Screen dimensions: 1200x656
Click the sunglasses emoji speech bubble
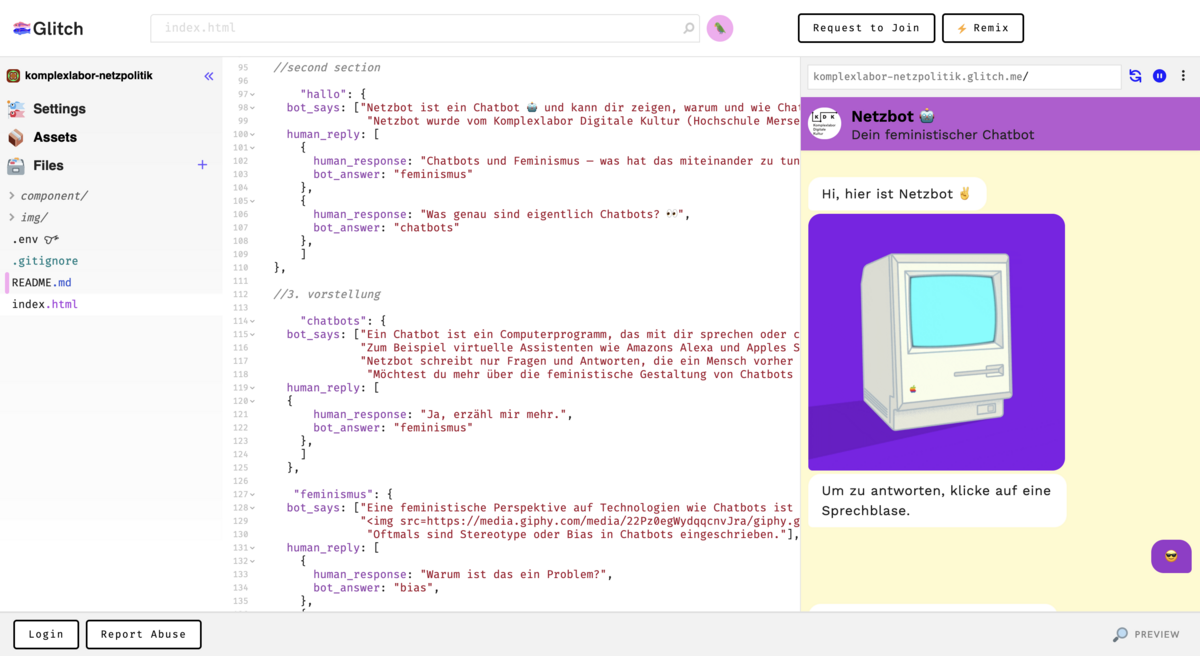tap(1171, 556)
